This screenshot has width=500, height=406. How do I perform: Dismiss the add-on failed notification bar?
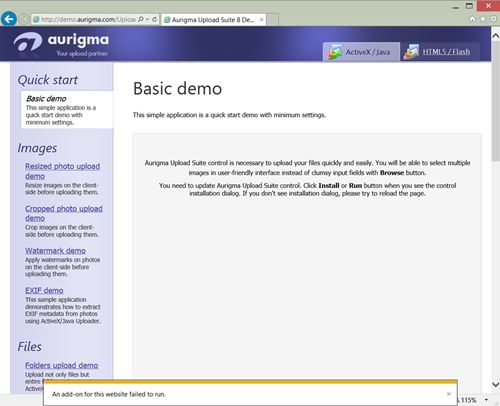[x=448, y=394]
